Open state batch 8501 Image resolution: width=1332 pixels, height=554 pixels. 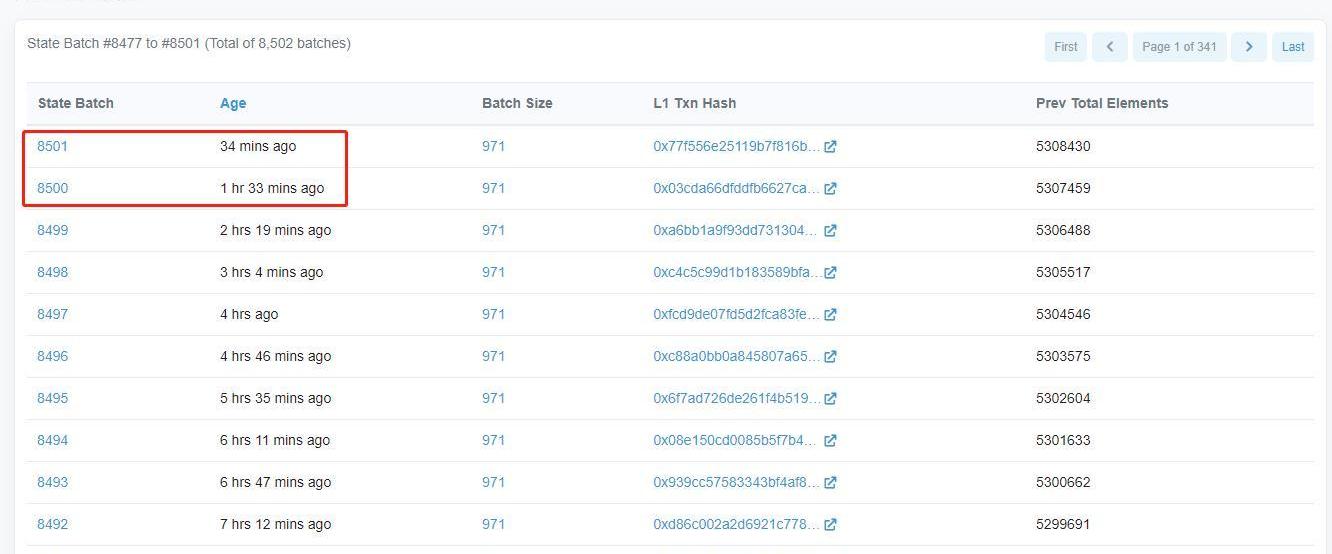click(x=52, y=147)
